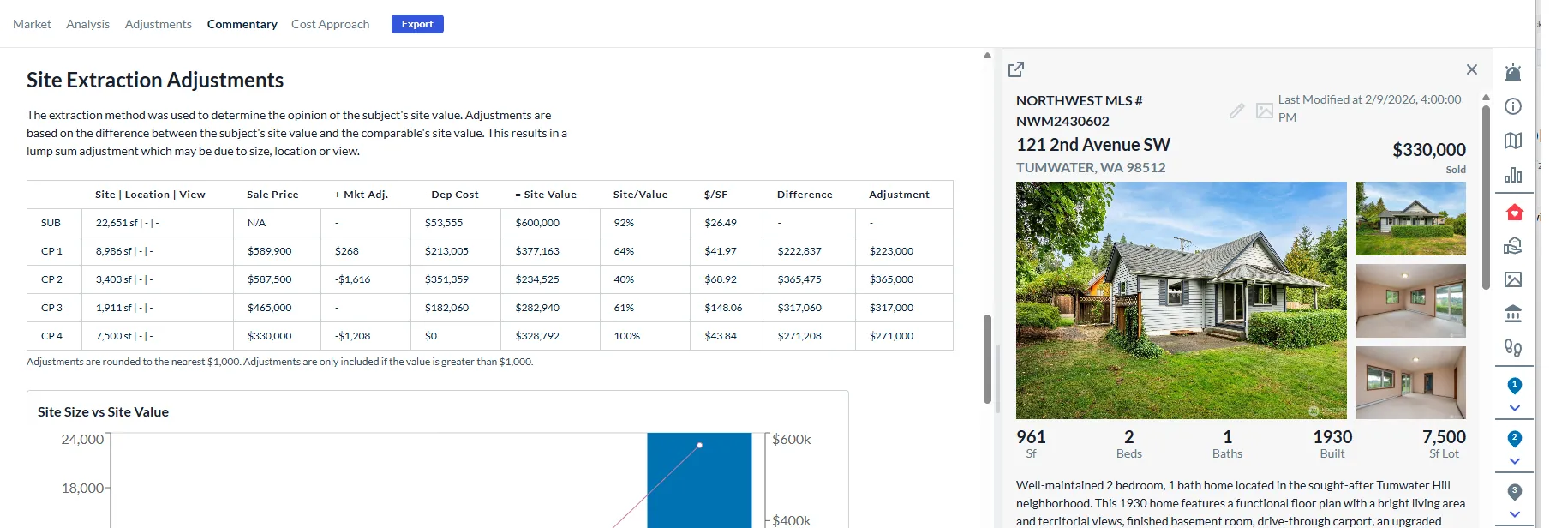Click the blue Export button

[417, 24]
